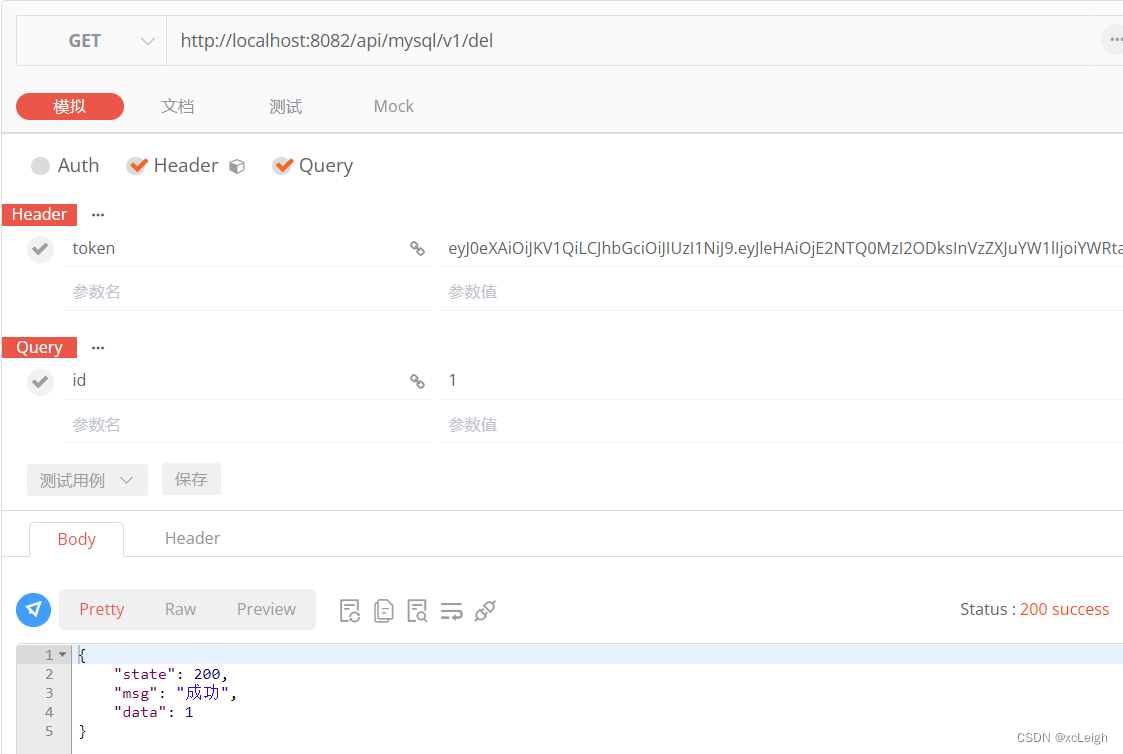Click the "data": 1 line
Image resolution: width=1123 pixels, height=754 pixels.
[x=153, y=712]
